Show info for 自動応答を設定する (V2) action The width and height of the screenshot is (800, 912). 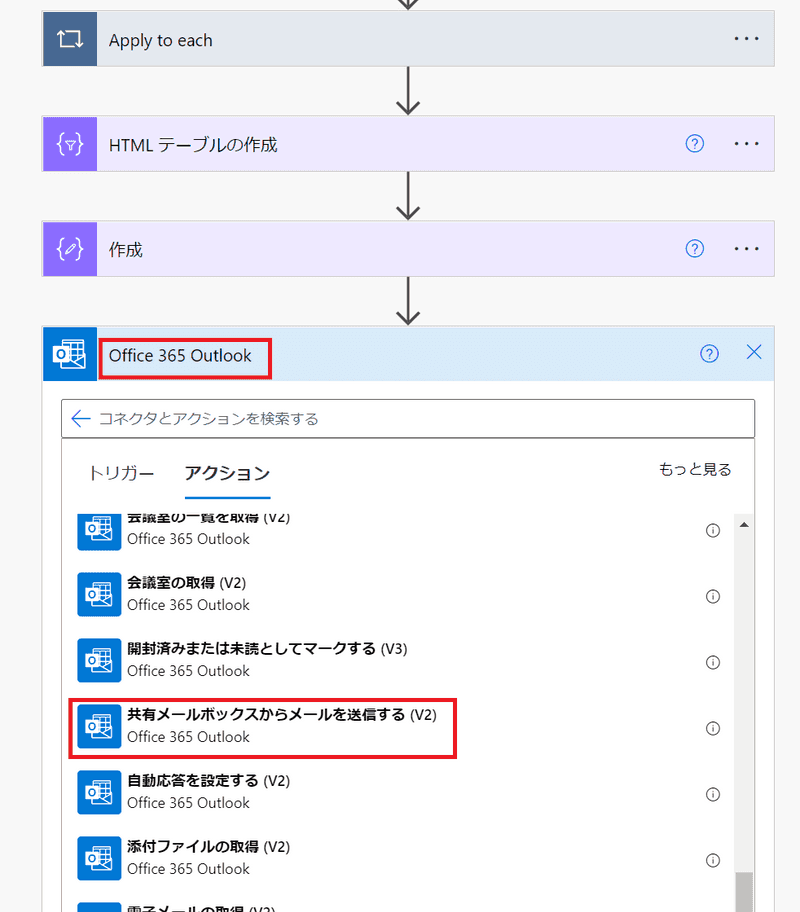pyautogui.click(x=713, y=794)
